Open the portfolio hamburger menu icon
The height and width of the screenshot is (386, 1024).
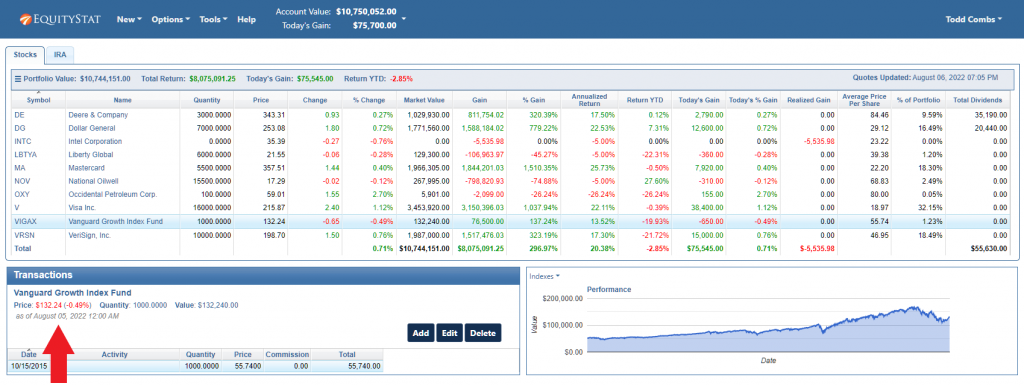[x=18, y=78]
